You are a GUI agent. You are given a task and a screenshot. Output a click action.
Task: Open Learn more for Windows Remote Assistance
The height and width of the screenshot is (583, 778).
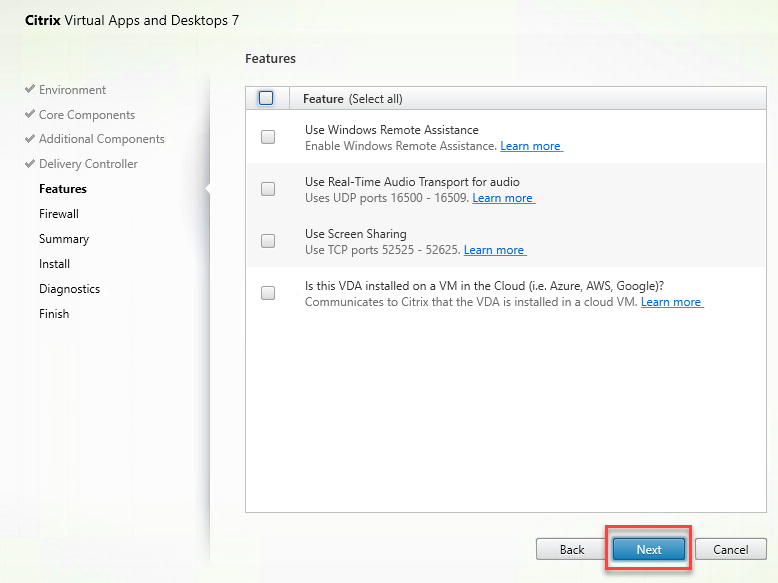530,146
